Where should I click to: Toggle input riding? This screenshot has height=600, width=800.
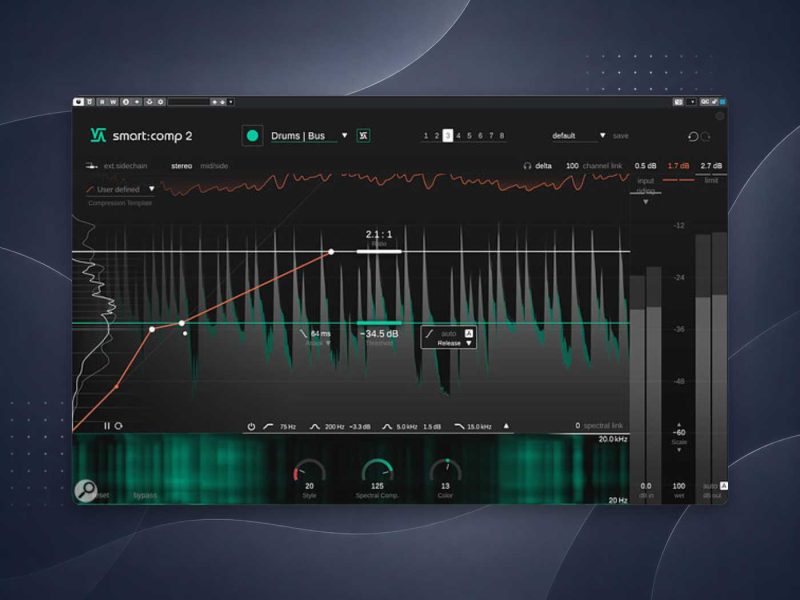[x=645, y=185]
